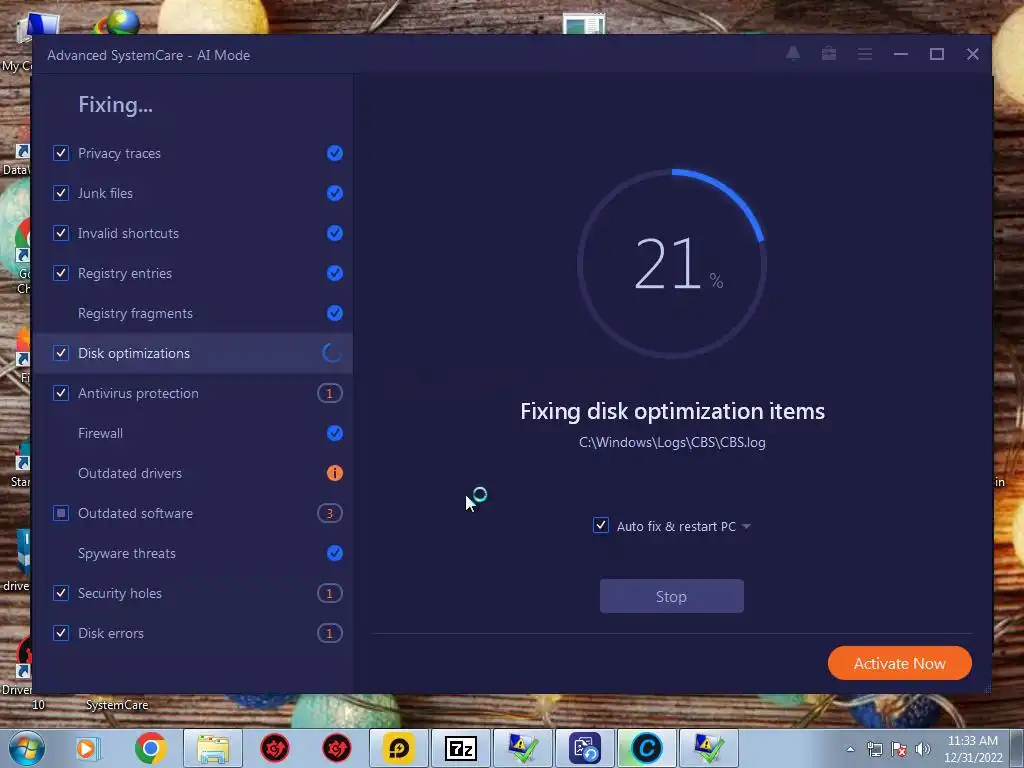Uncheck Security holes checkbox
1024x768 pixels.
(x=61, y=593)
